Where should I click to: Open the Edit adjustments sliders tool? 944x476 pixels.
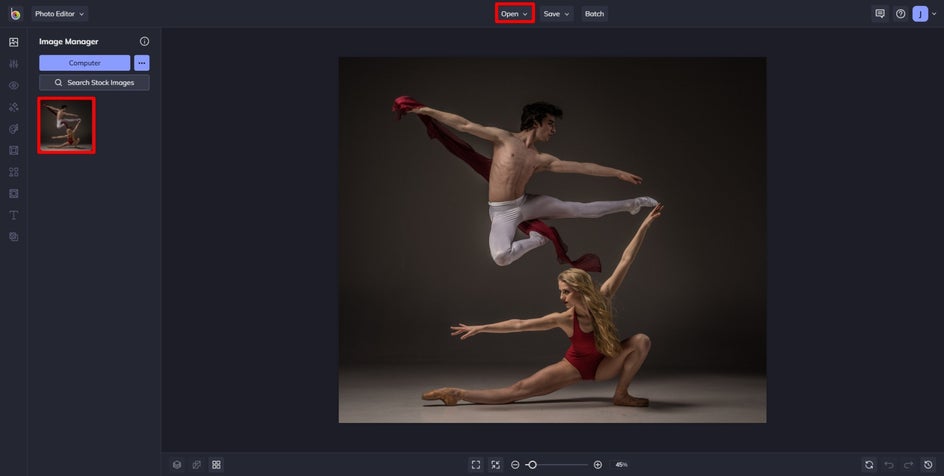[x=14, y=64]
